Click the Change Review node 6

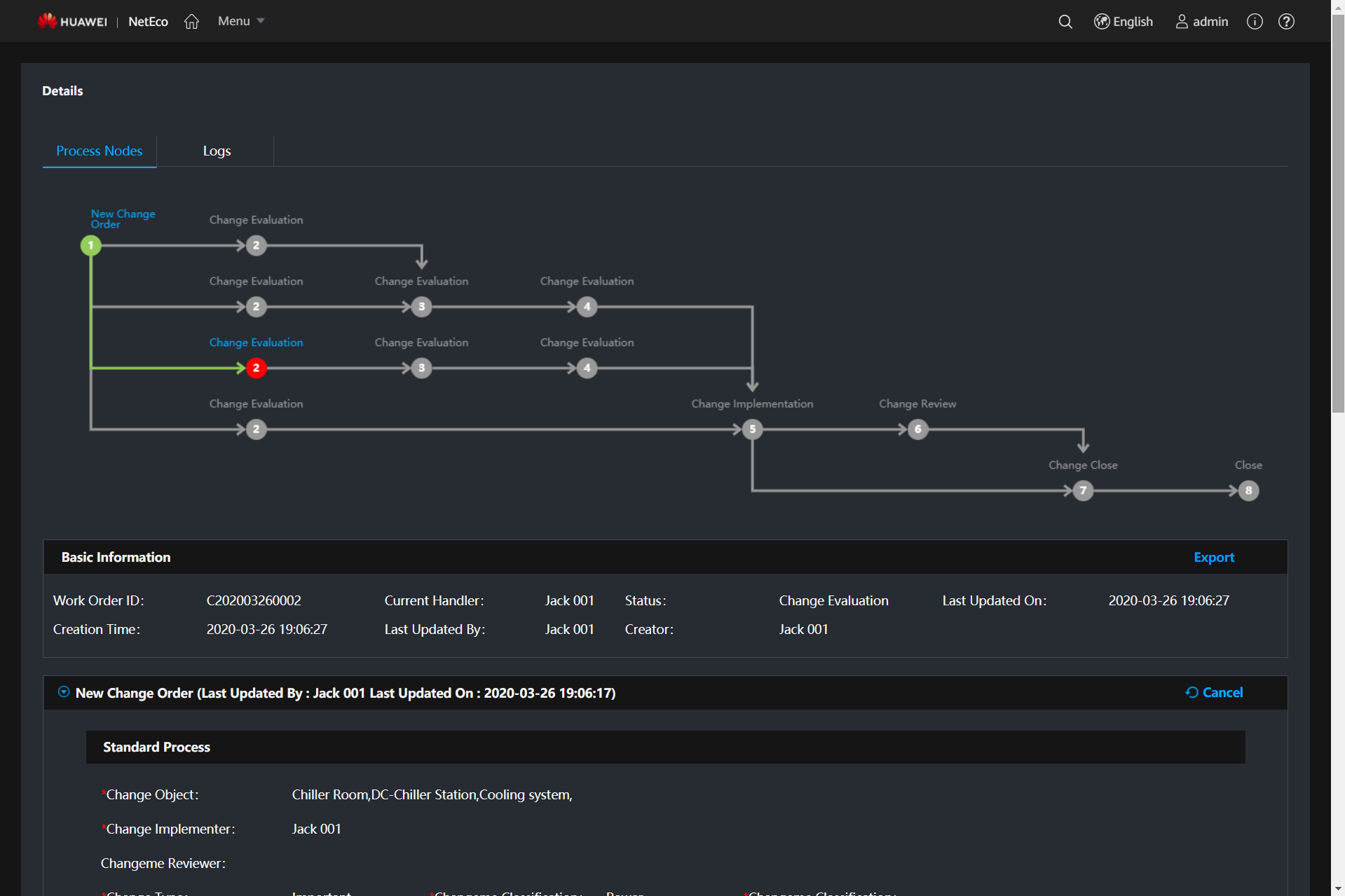[x=917, y=429]
